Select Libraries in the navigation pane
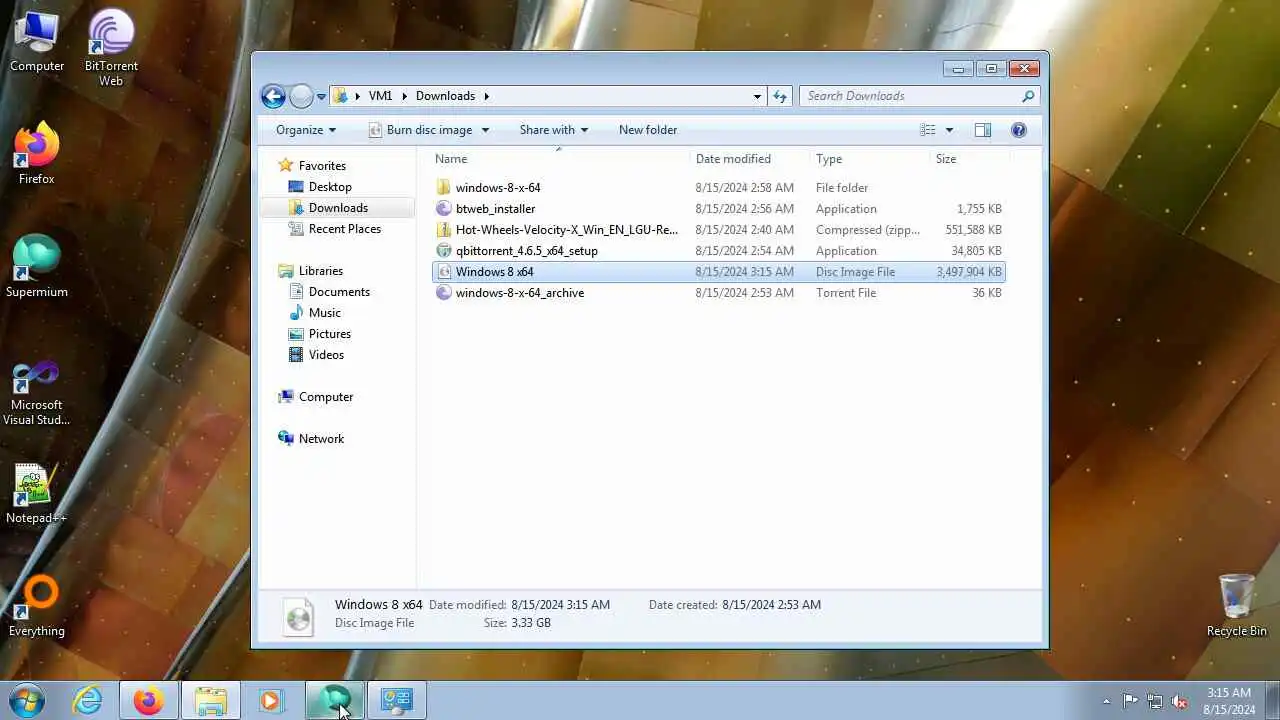1280x720 pixels. [320, 271]
